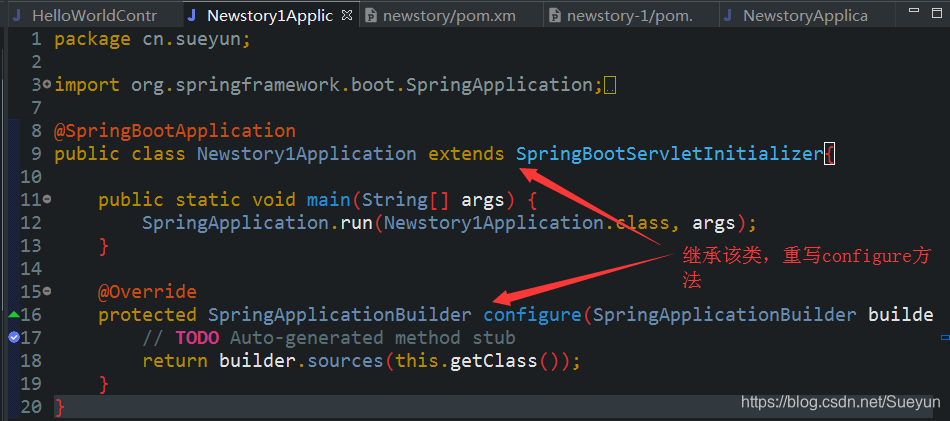Click 'Auto-generated method stub' comment text
Screen dimensions: 950x421
[373, 337]
